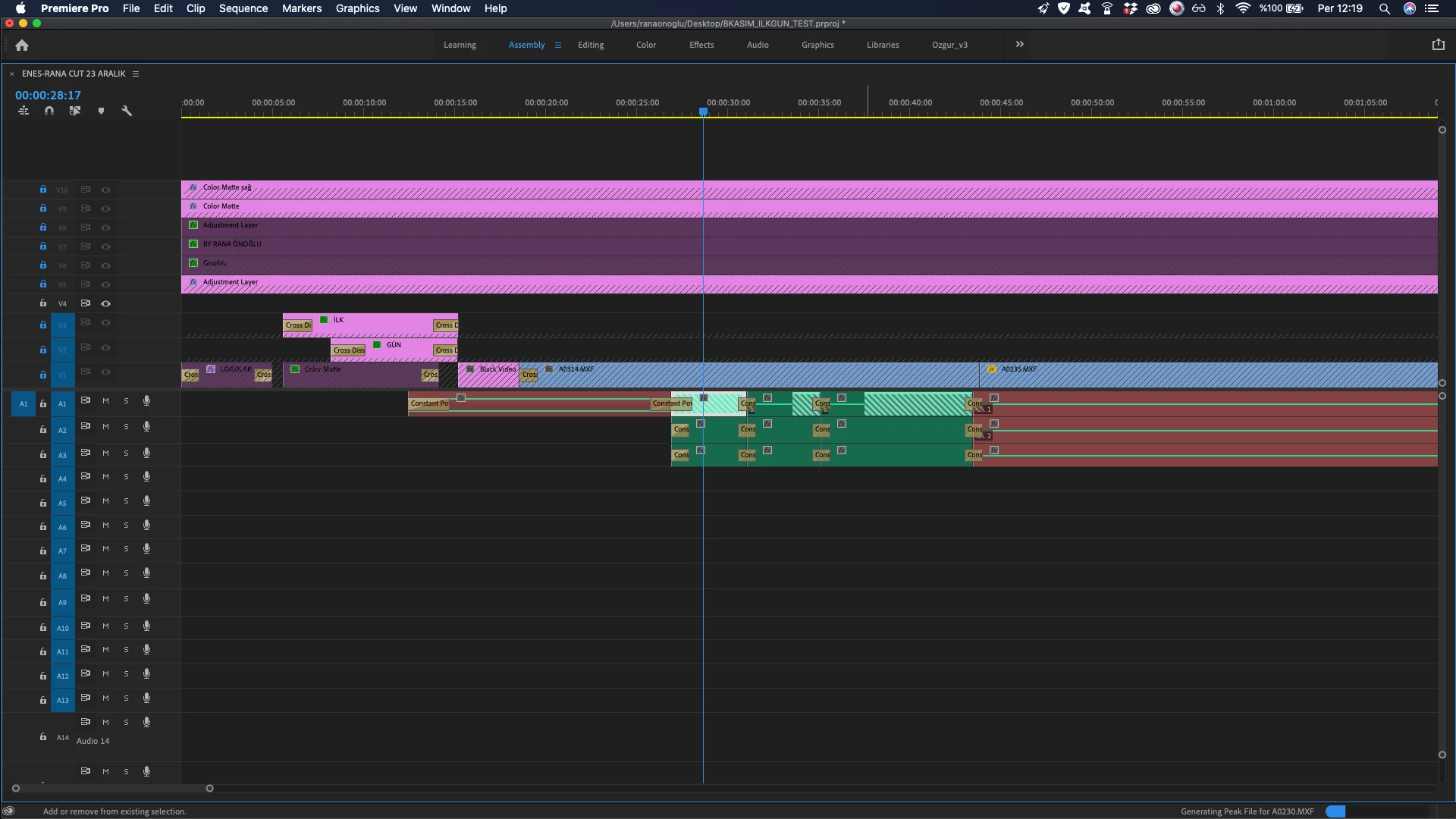Toggle the lock on track V4
Screen dimensions: 1456x819
(43, 303)
